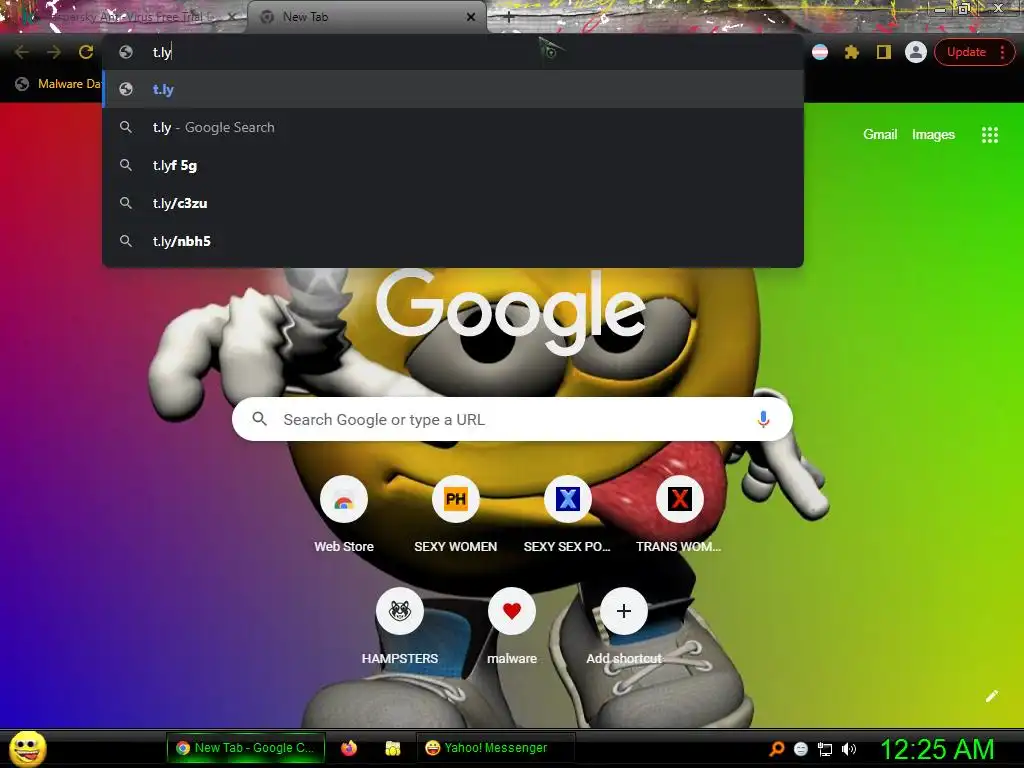Click the striped extension icon beside the address bar
Viewport: 1024px width, 768px height.
[820, 52]
